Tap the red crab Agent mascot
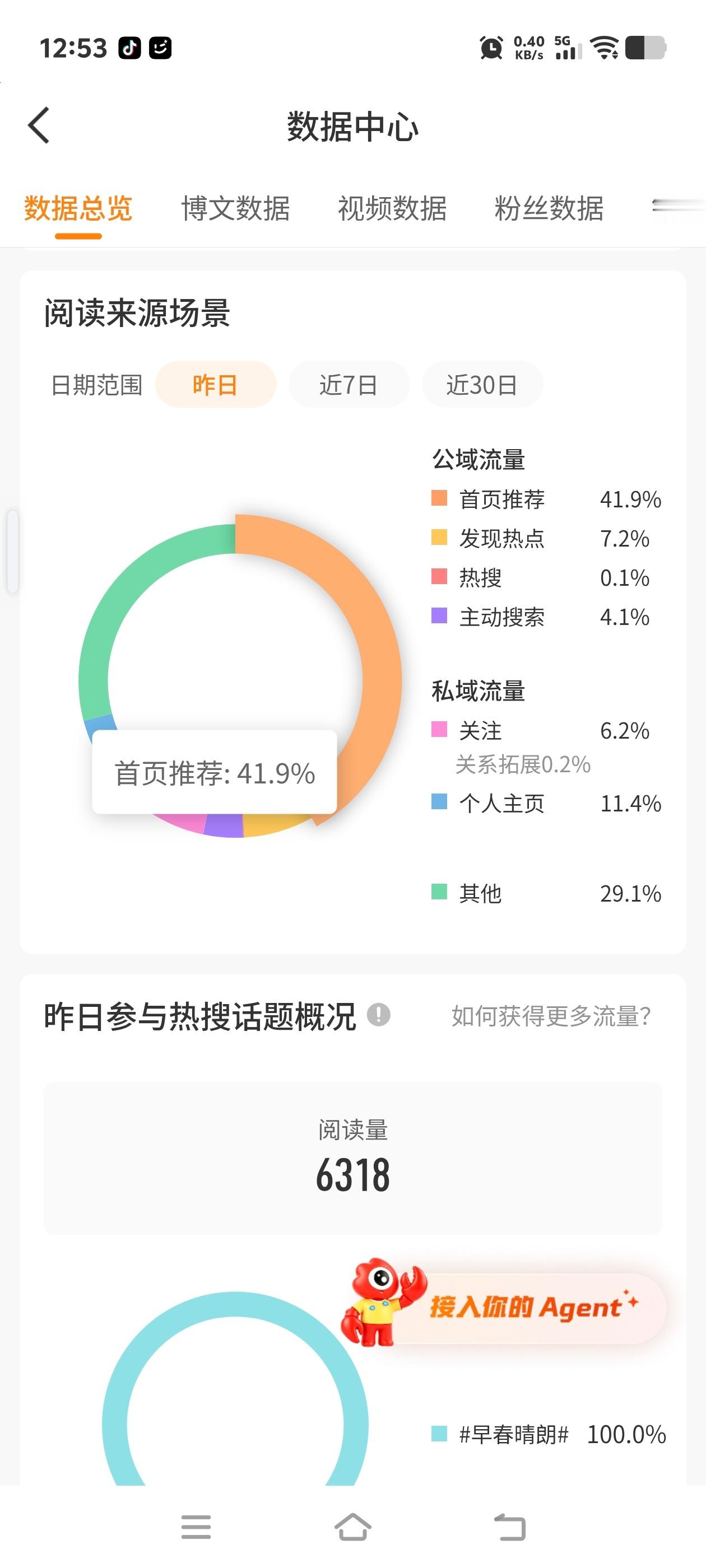 pos(379,1301)
